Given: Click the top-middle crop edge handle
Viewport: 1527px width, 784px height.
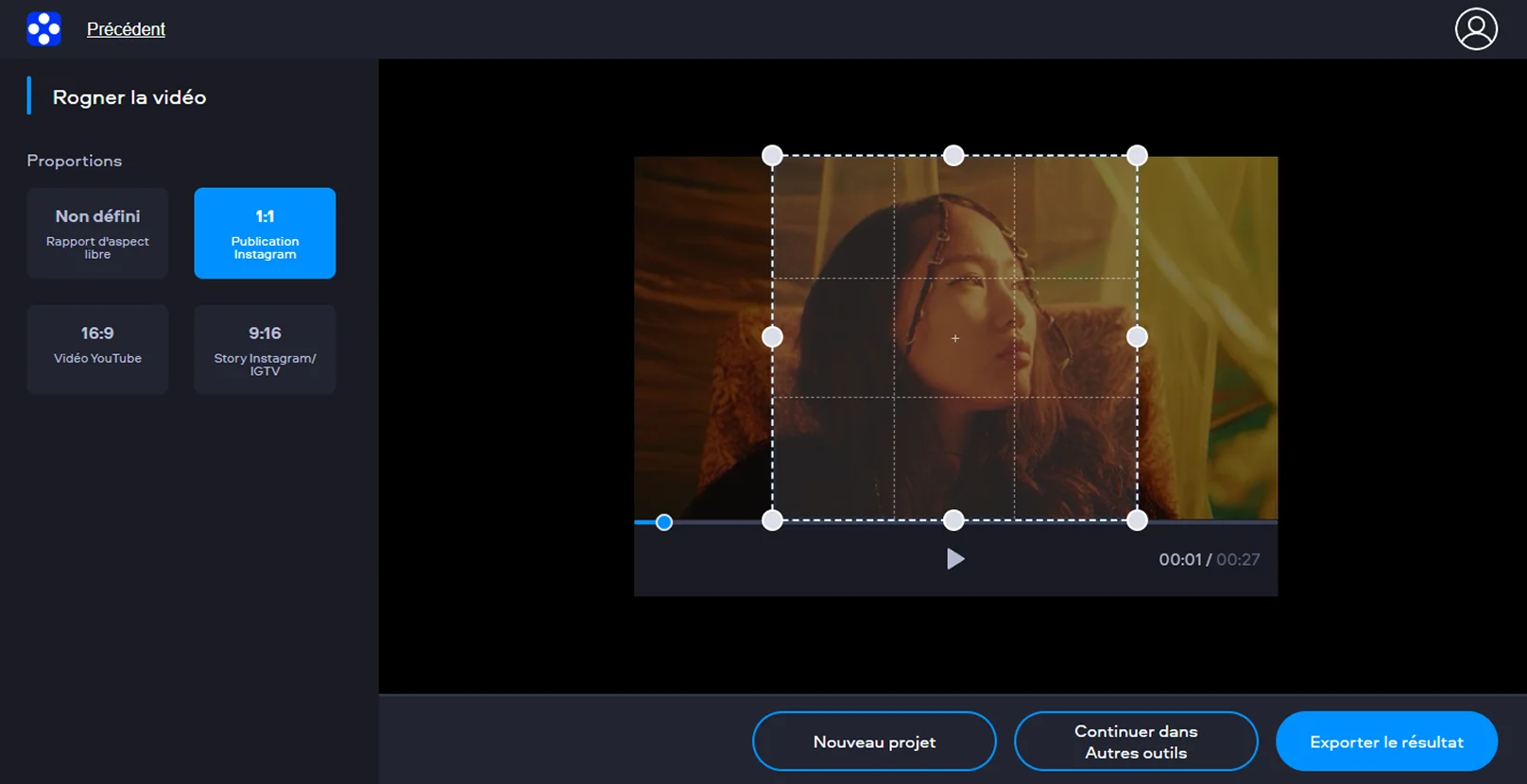Looking at the screenshot, I should tap(954, 156).
